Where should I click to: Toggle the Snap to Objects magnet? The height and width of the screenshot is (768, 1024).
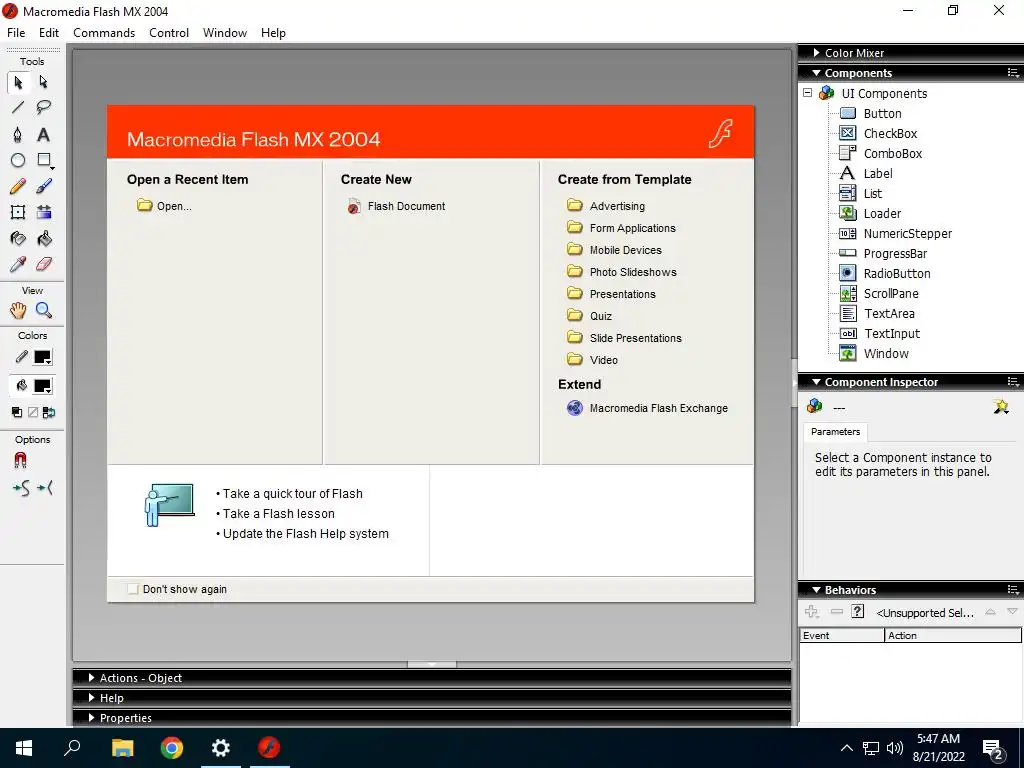[21, 461]
